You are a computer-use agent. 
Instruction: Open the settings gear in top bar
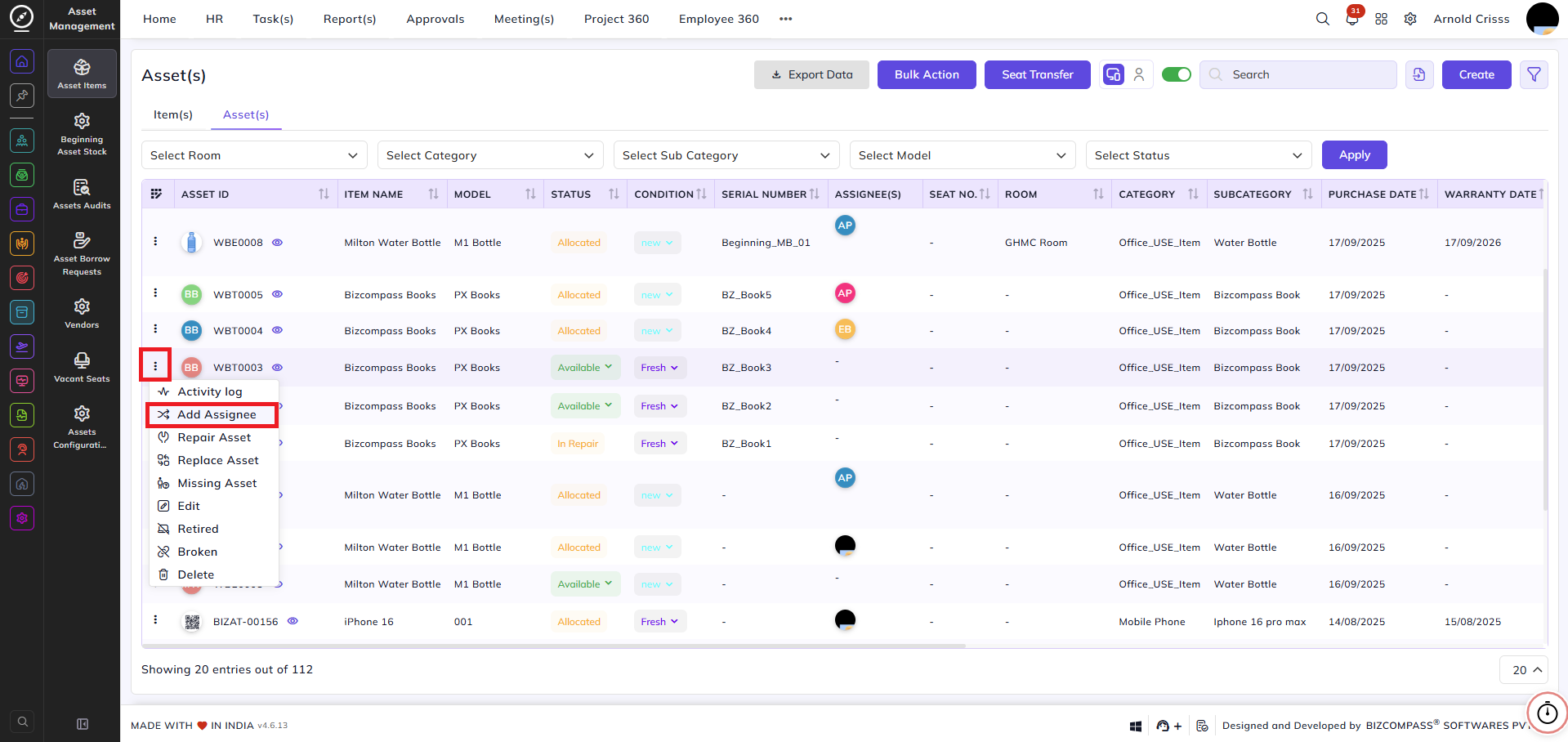tap(1410, 19)
